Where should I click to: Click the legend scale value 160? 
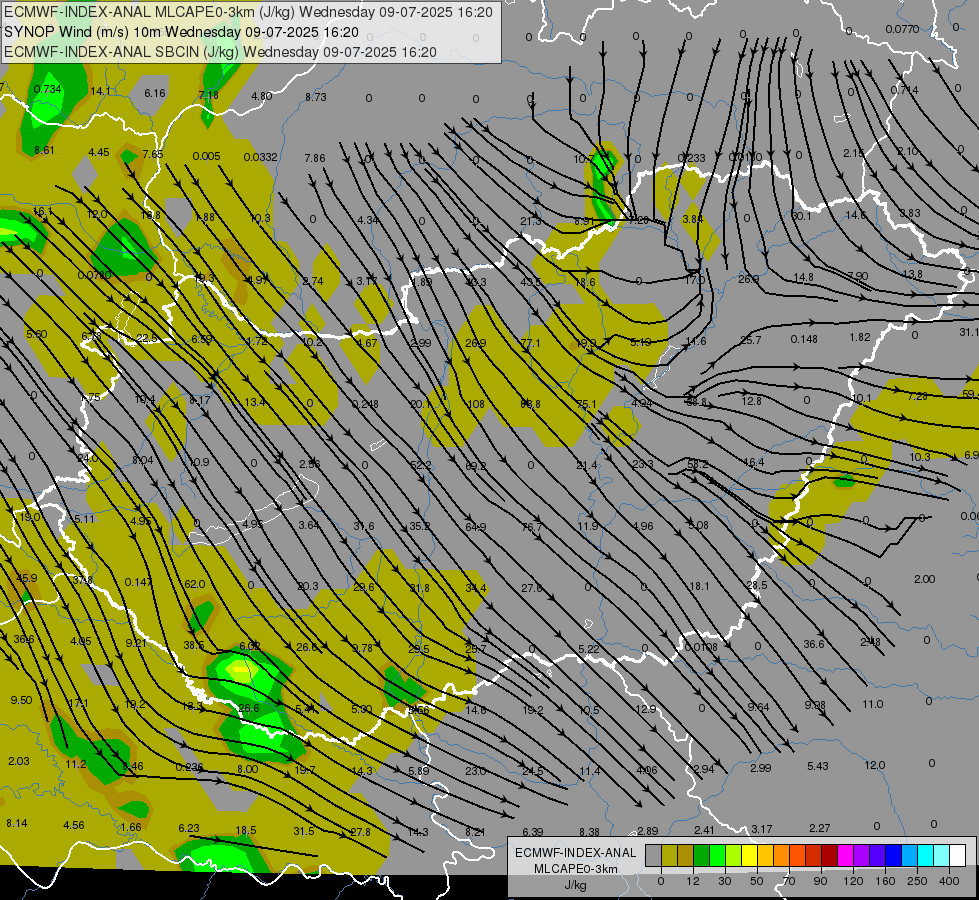tap(885, 881)
